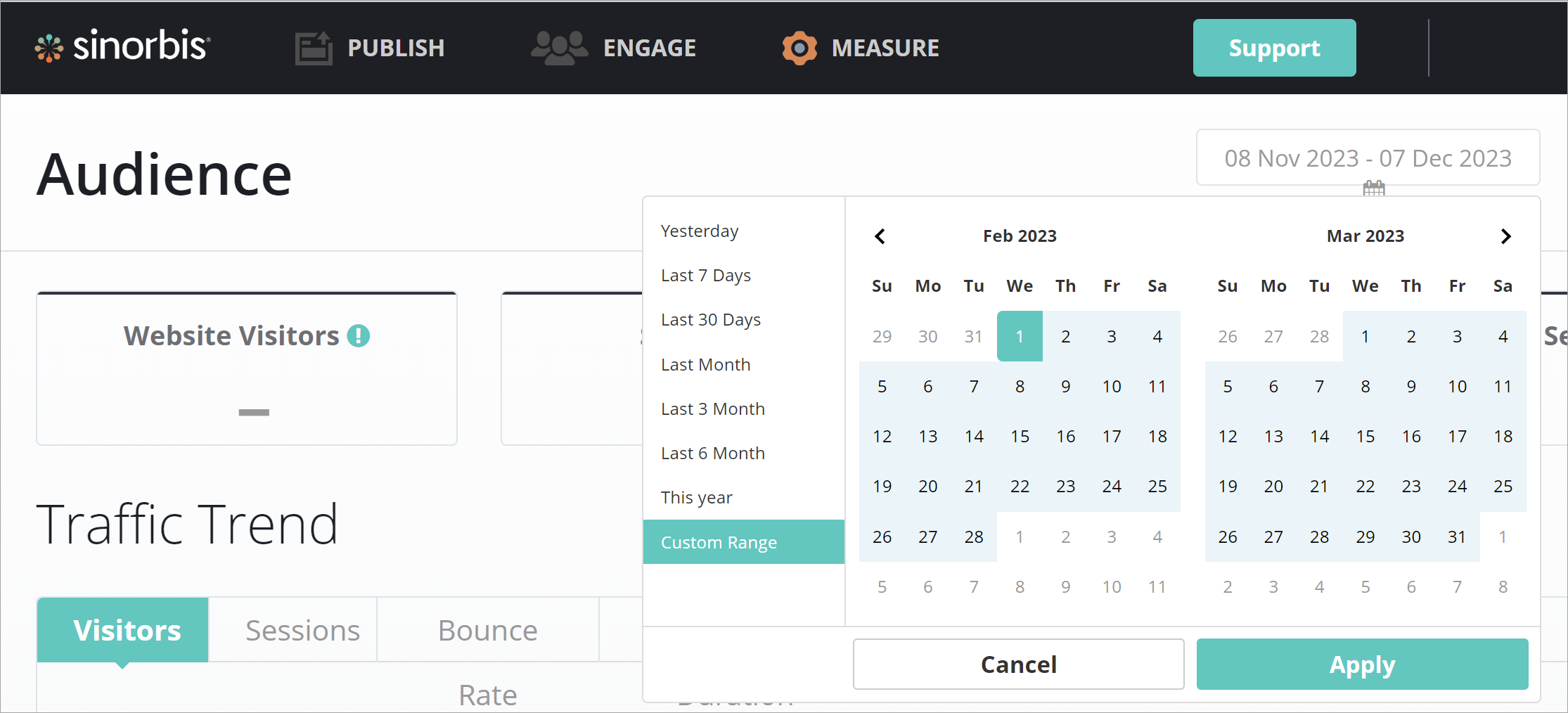Click the Publish icon in navbar

tap(313, 48)
